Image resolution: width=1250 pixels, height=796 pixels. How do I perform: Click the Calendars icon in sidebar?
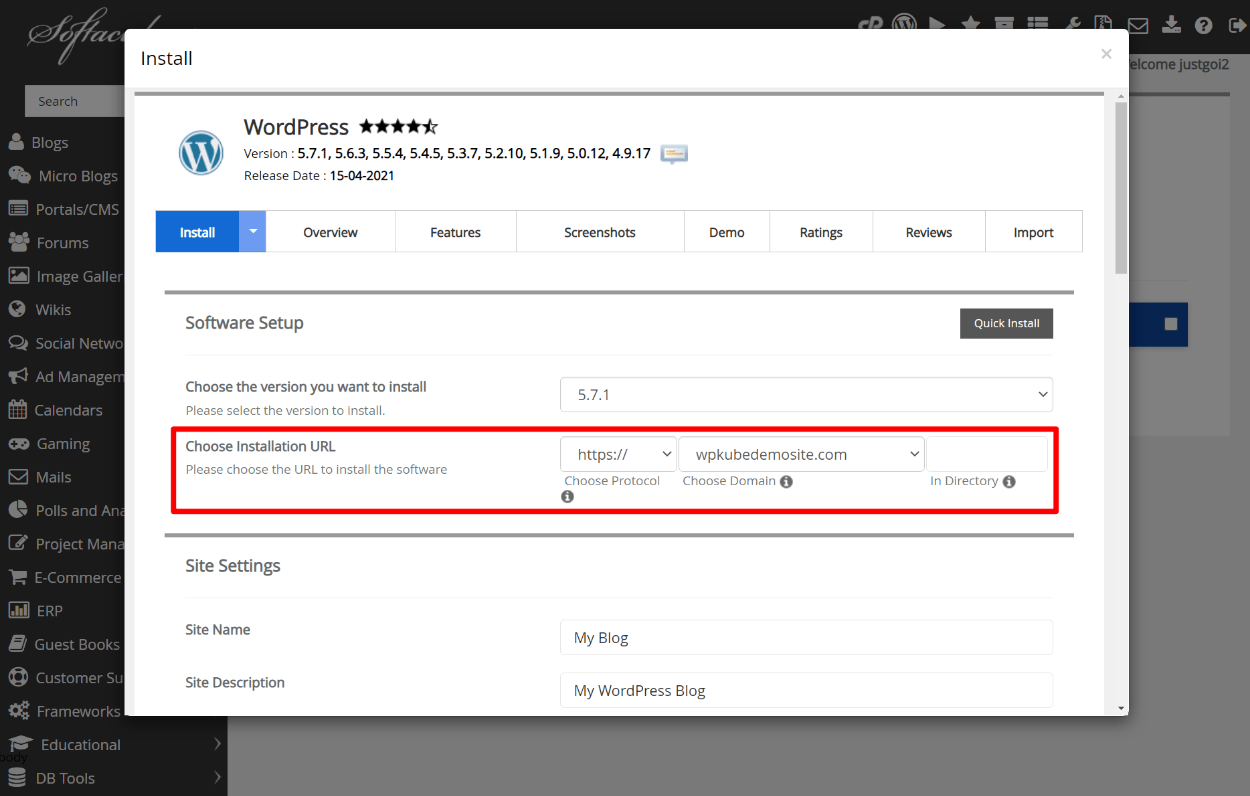point(17,409)
